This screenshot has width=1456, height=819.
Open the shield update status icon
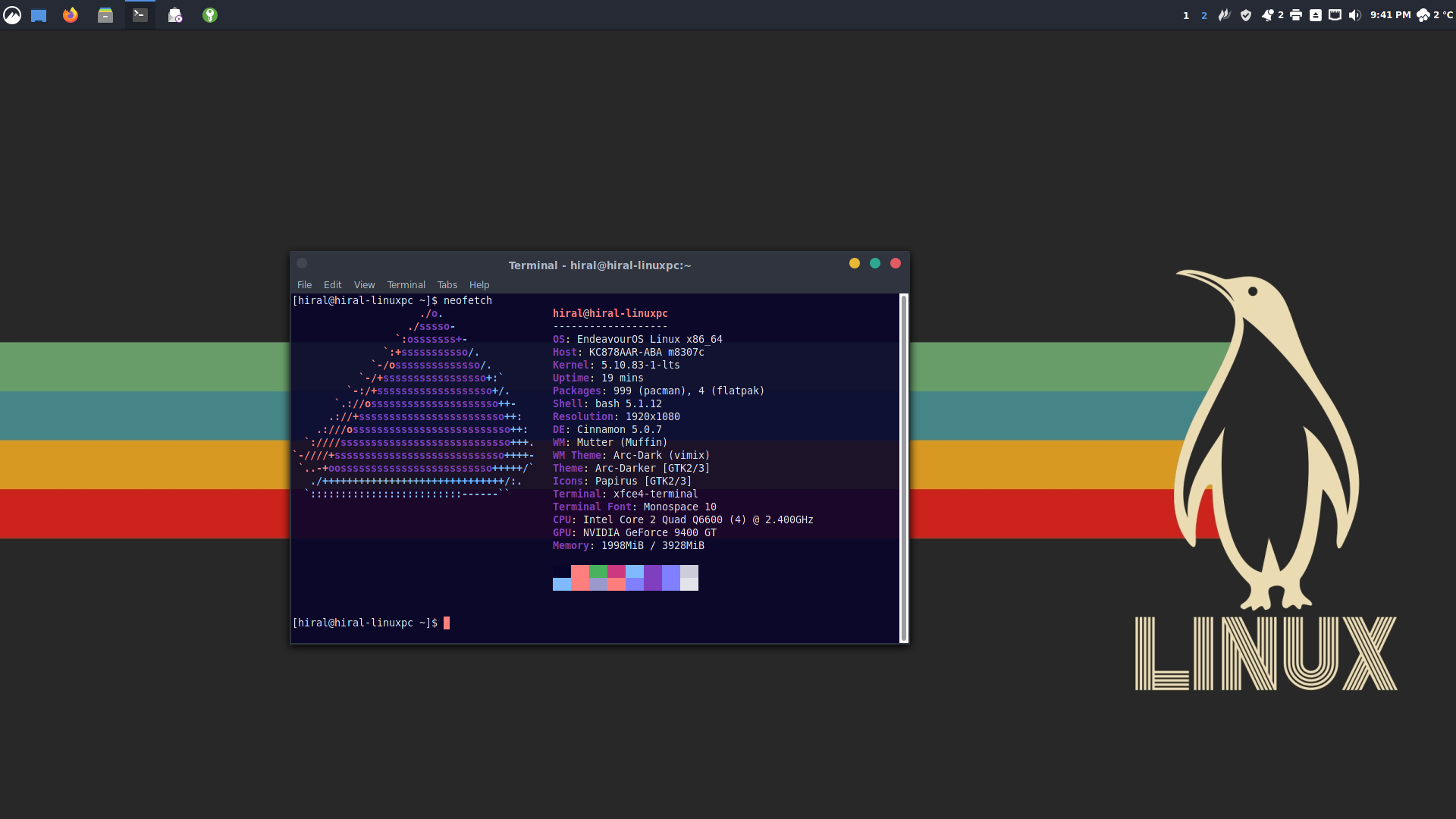1245,15
